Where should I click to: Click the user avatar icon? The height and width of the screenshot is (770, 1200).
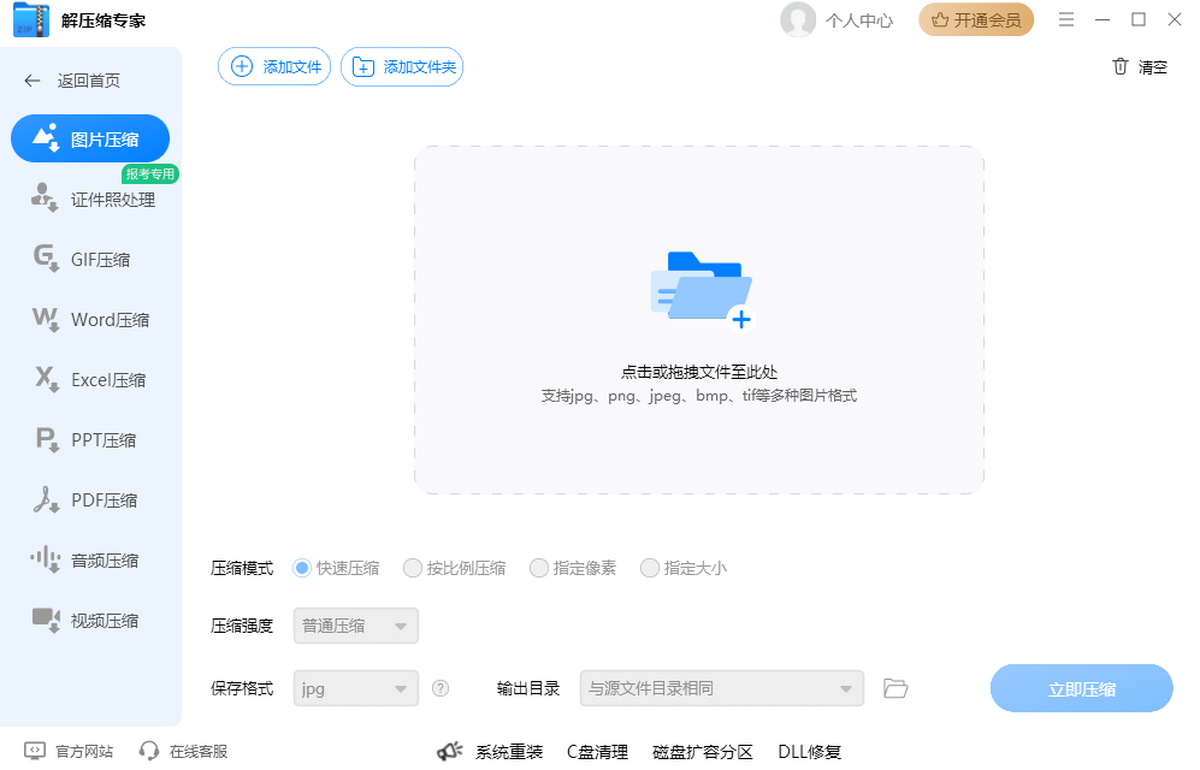click(x=797, y=20)
